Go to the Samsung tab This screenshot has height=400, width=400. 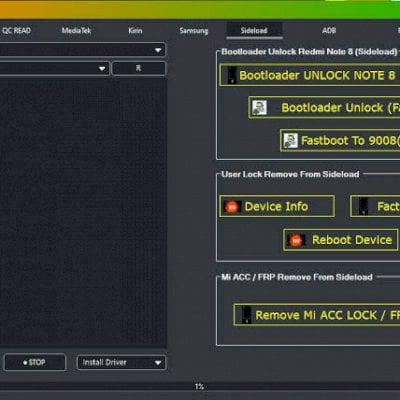194,31
